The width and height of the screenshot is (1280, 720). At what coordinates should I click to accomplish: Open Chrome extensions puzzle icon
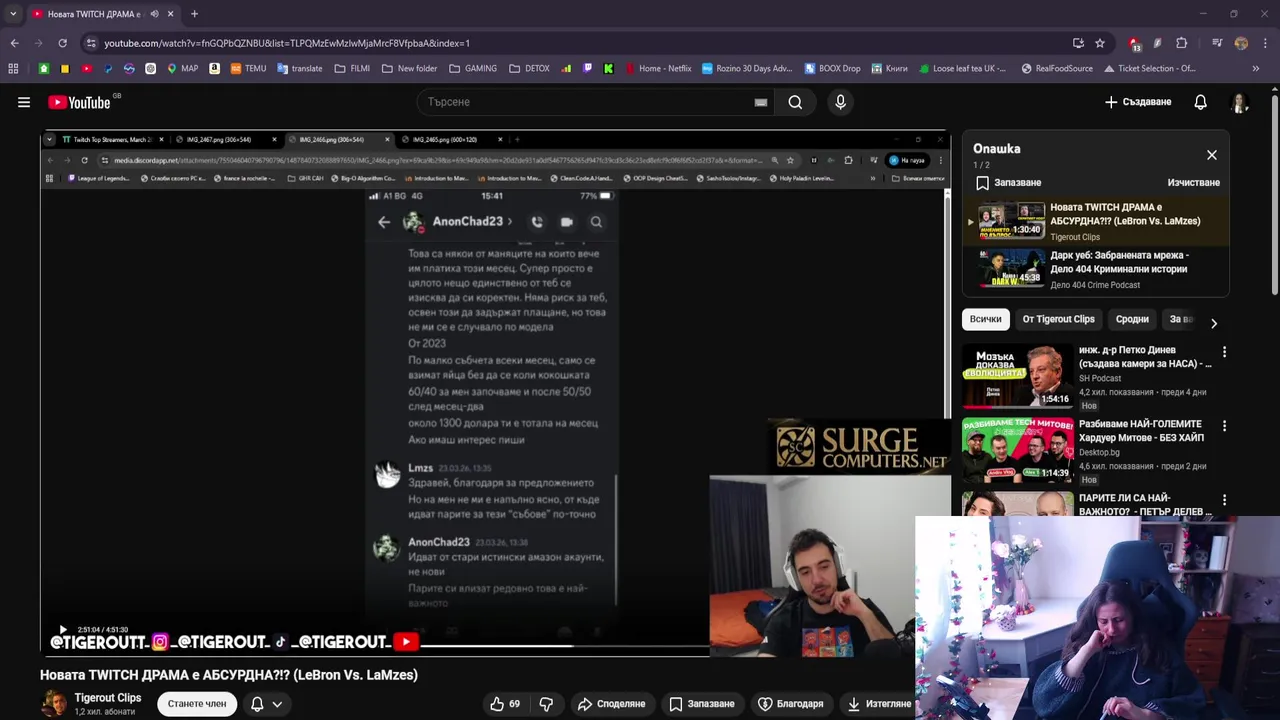point(1181,43)
